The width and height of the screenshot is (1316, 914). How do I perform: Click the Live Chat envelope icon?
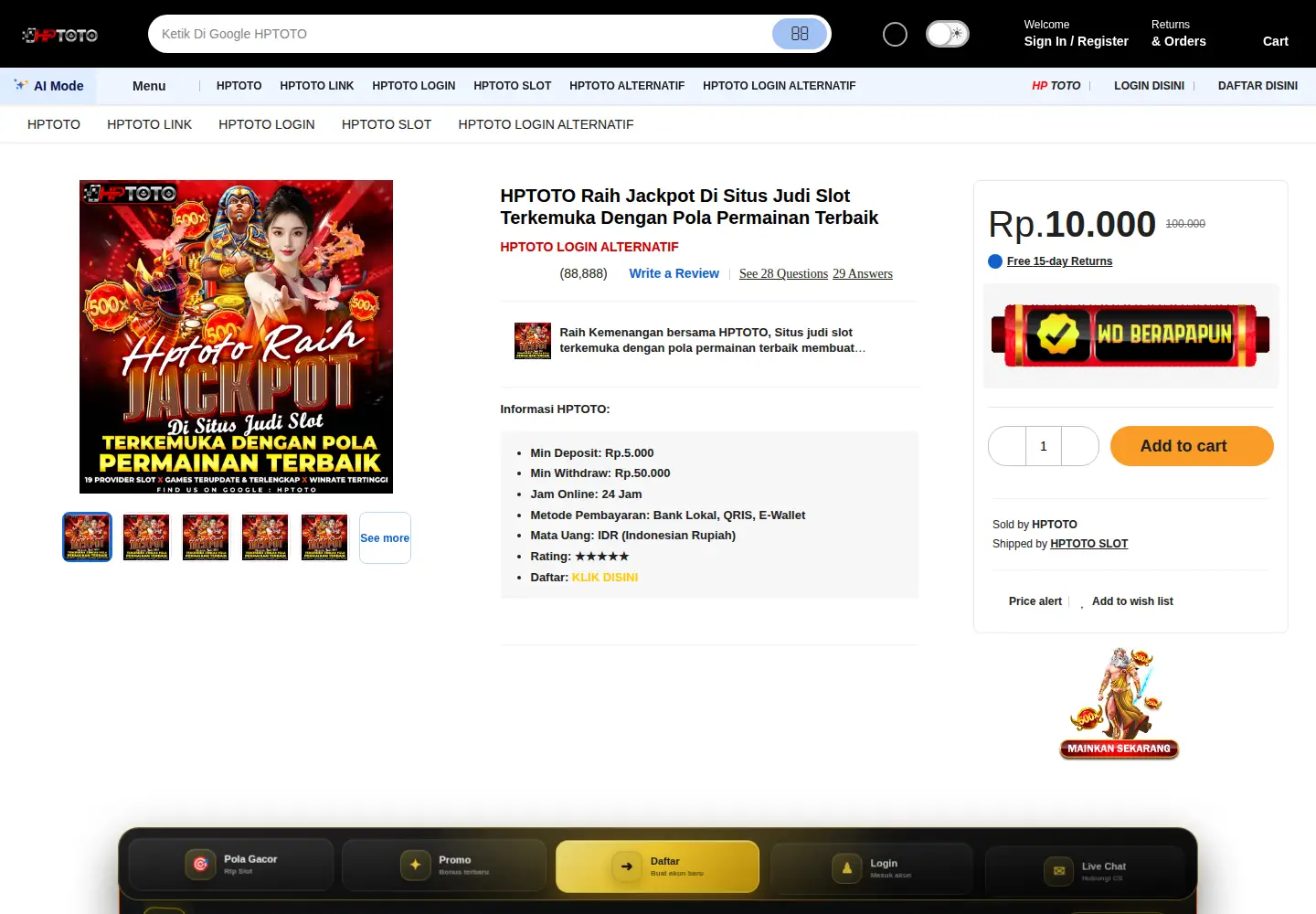[x=1058, y=871]
